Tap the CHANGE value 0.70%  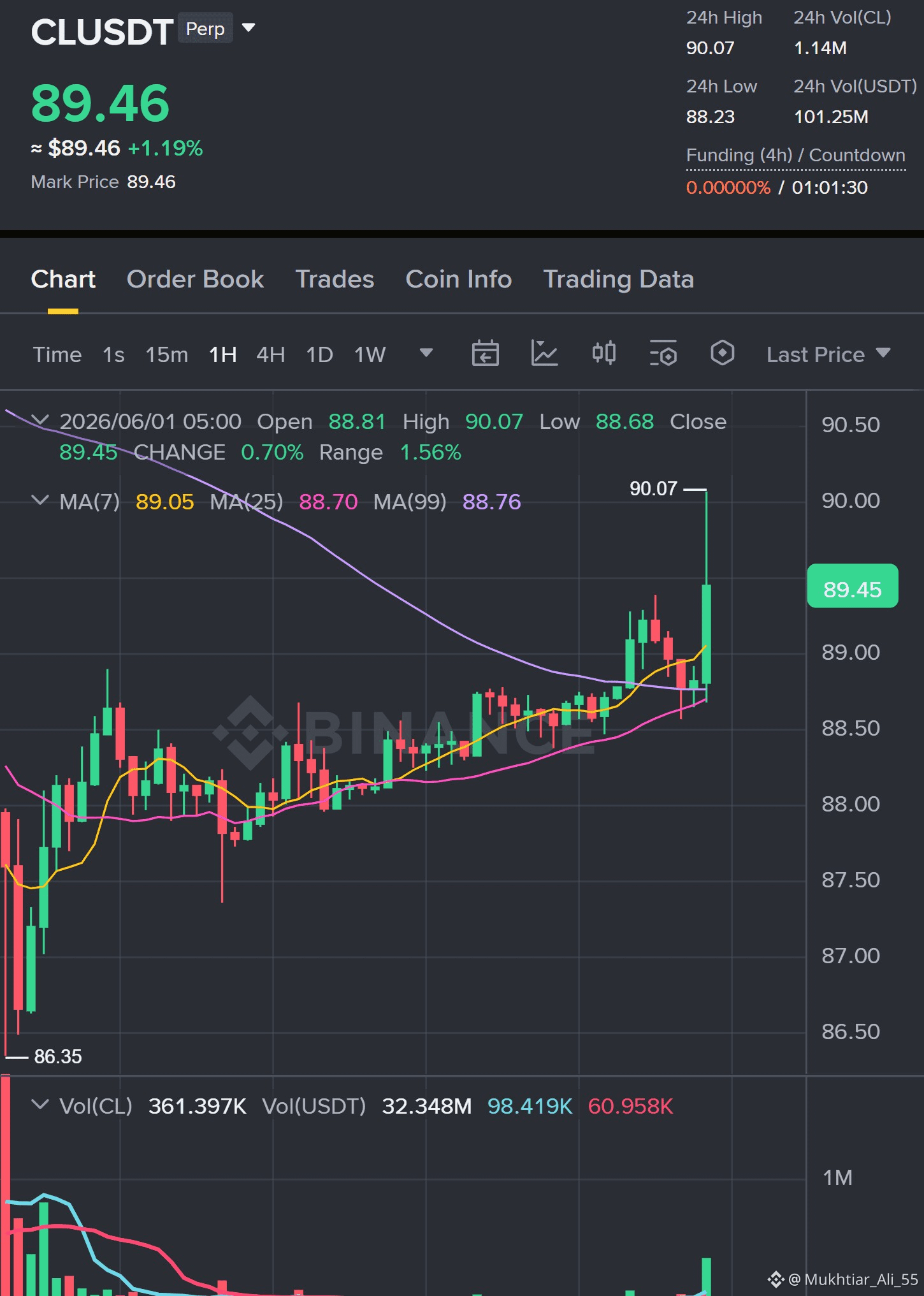click(272, 452)
